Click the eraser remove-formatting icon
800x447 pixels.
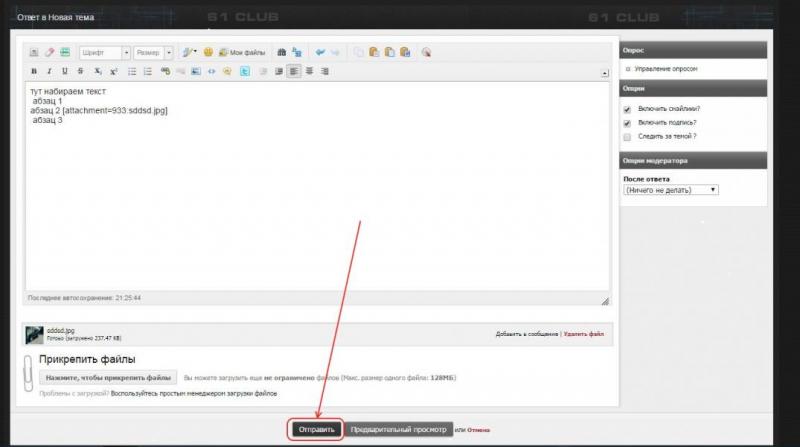[x=49, y=52]
